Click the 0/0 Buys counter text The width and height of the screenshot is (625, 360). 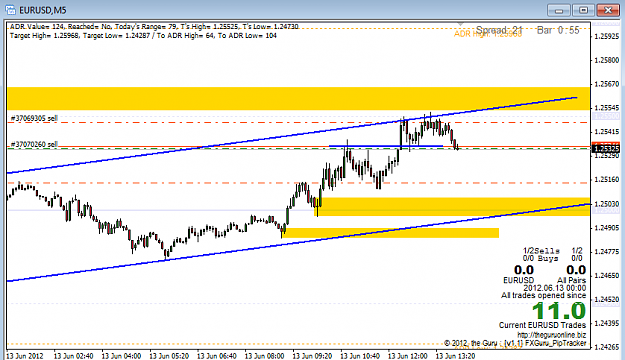pos(540,258)
